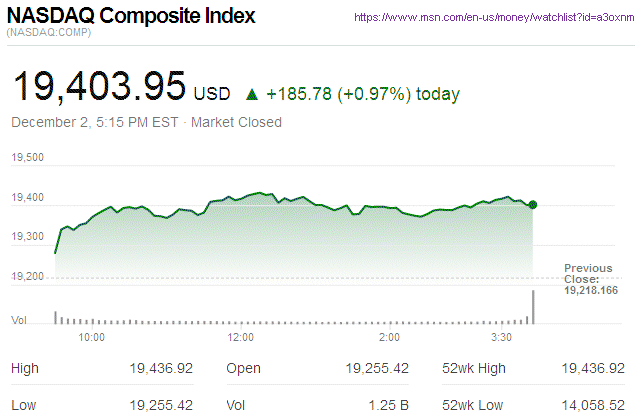Viewport: 640px width, 420px height.
Task: Click the tallest closing volume bar
Action: 534,306
